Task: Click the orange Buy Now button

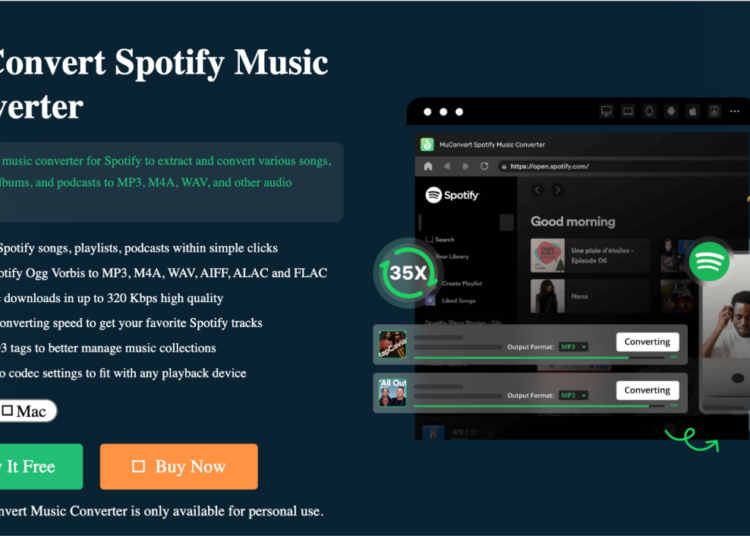Action: [x=179, y=467]
